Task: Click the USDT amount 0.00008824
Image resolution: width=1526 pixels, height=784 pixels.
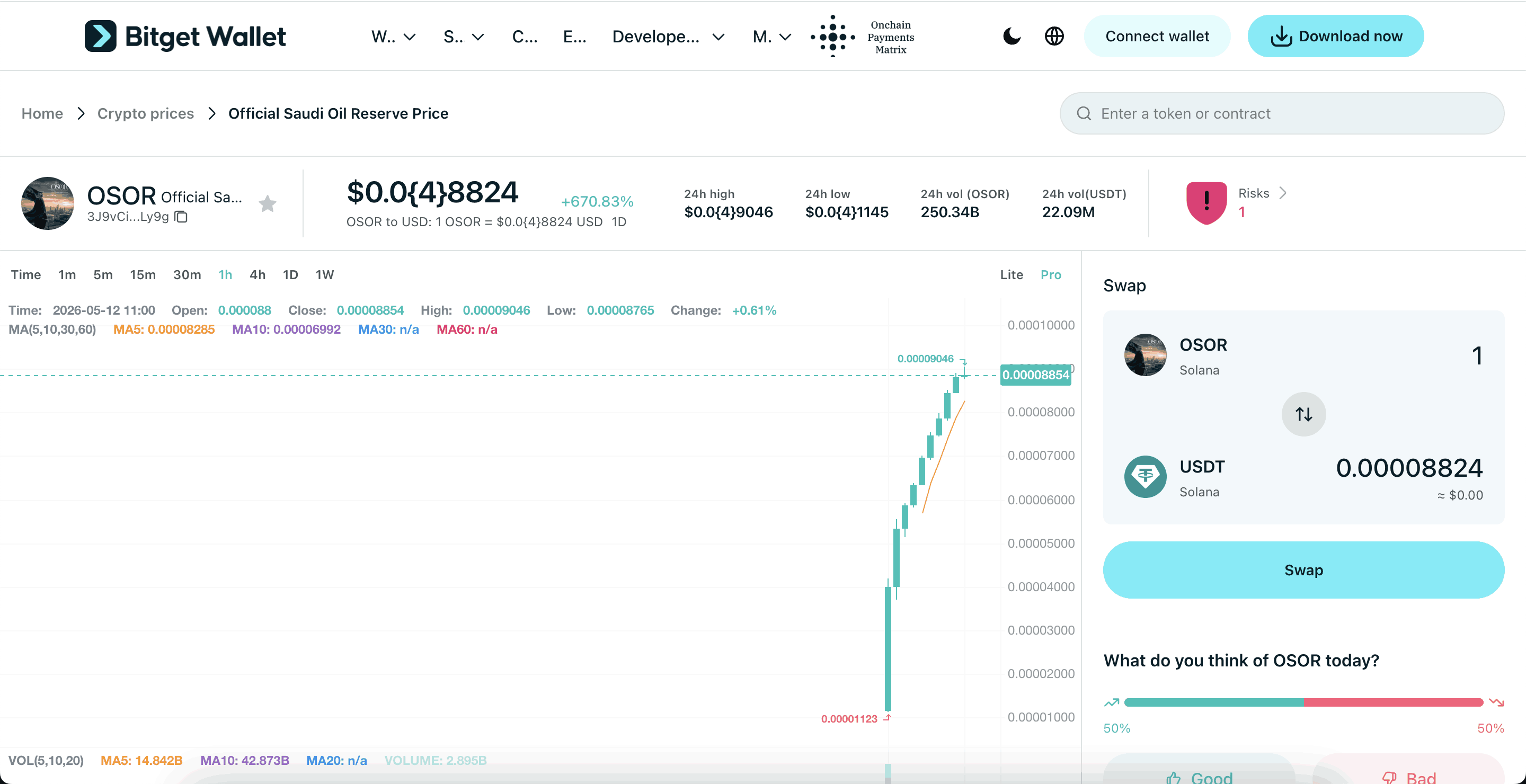Action: [1409, 468]
